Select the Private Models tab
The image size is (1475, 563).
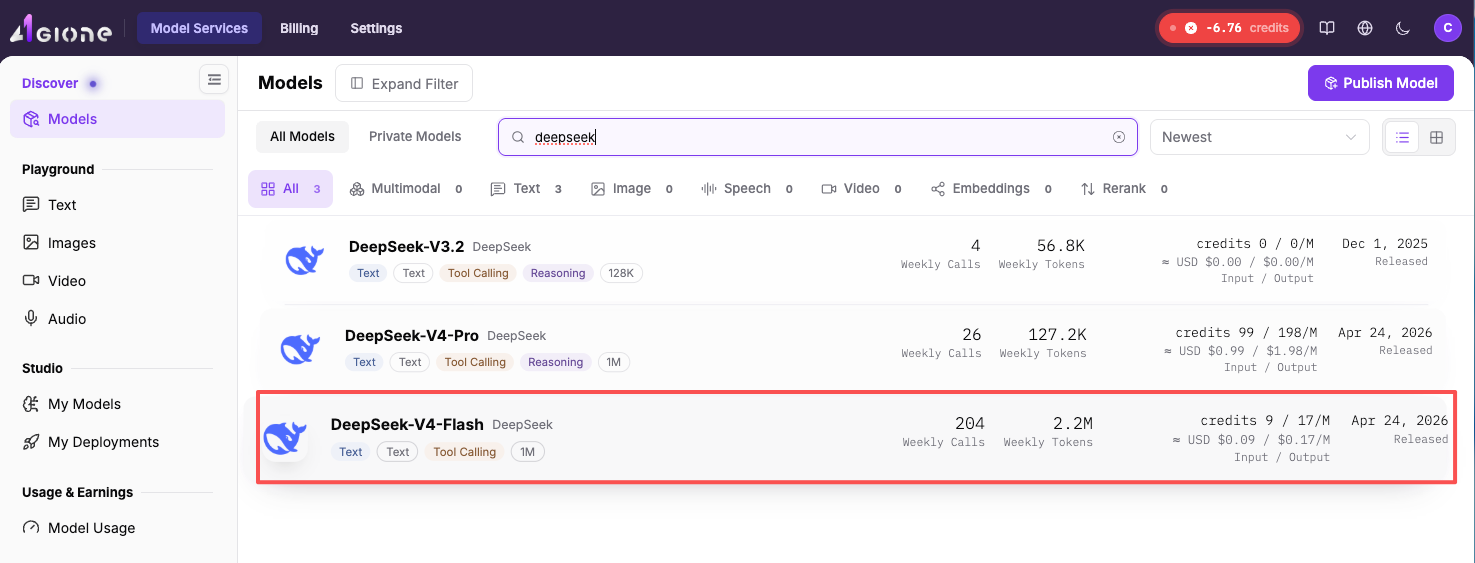click(x=415, y=137)
